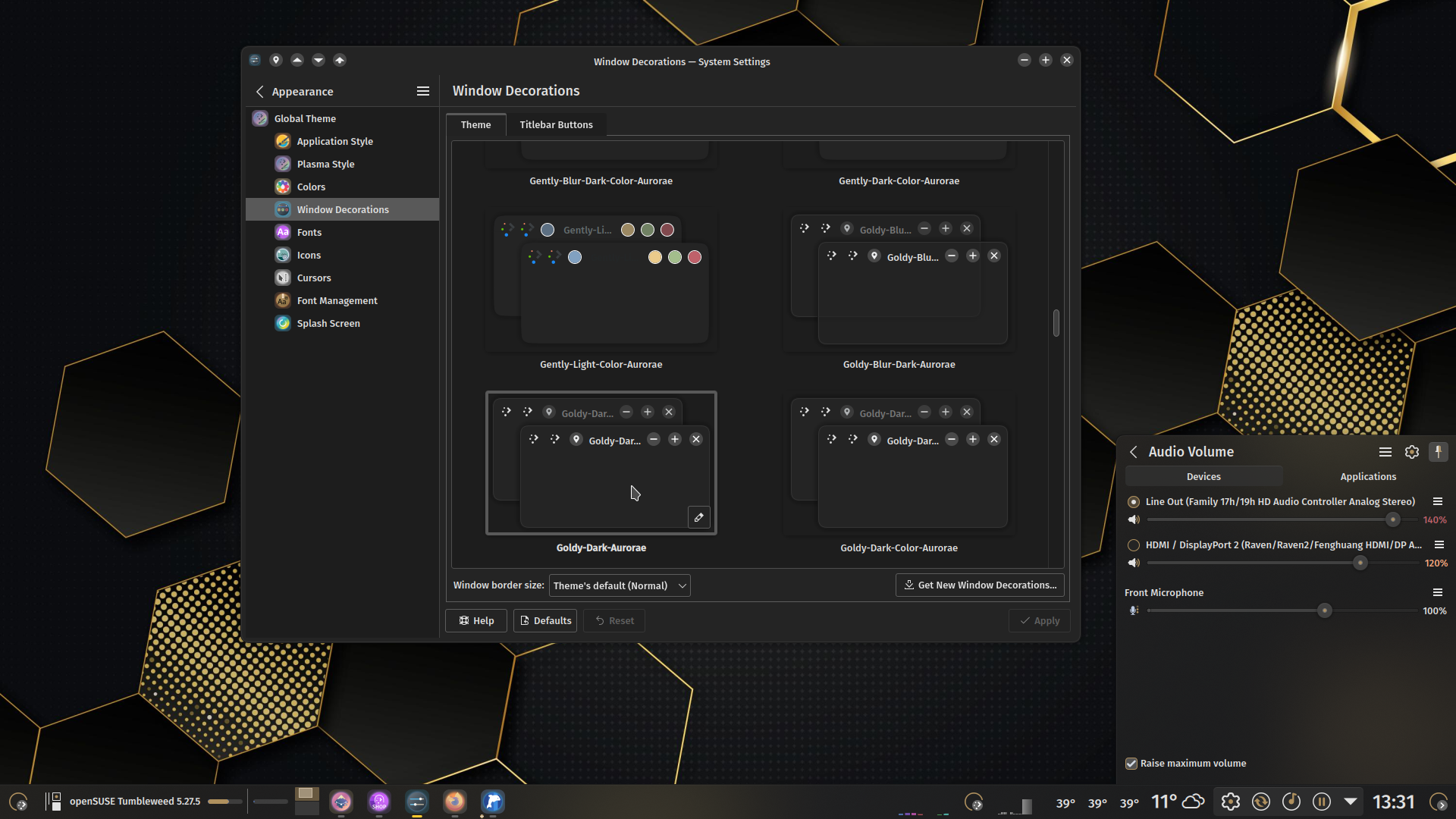Click keep-below arrow in System Settings titlebar
Viewport: 1456px width, 819px height.
pos(318,60)
